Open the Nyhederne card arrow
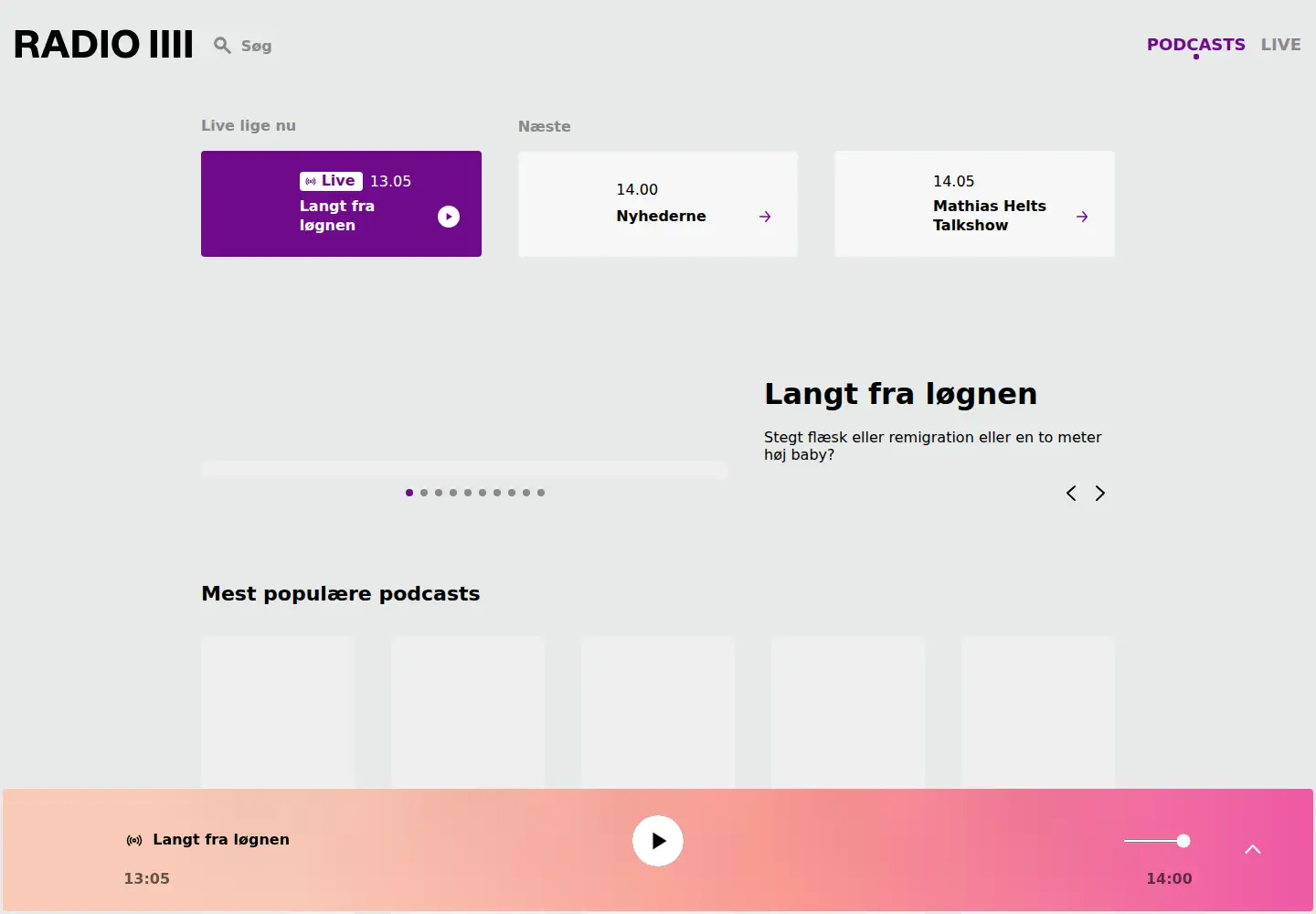The height and width of the screenshot is (914, 1316). 765,217
